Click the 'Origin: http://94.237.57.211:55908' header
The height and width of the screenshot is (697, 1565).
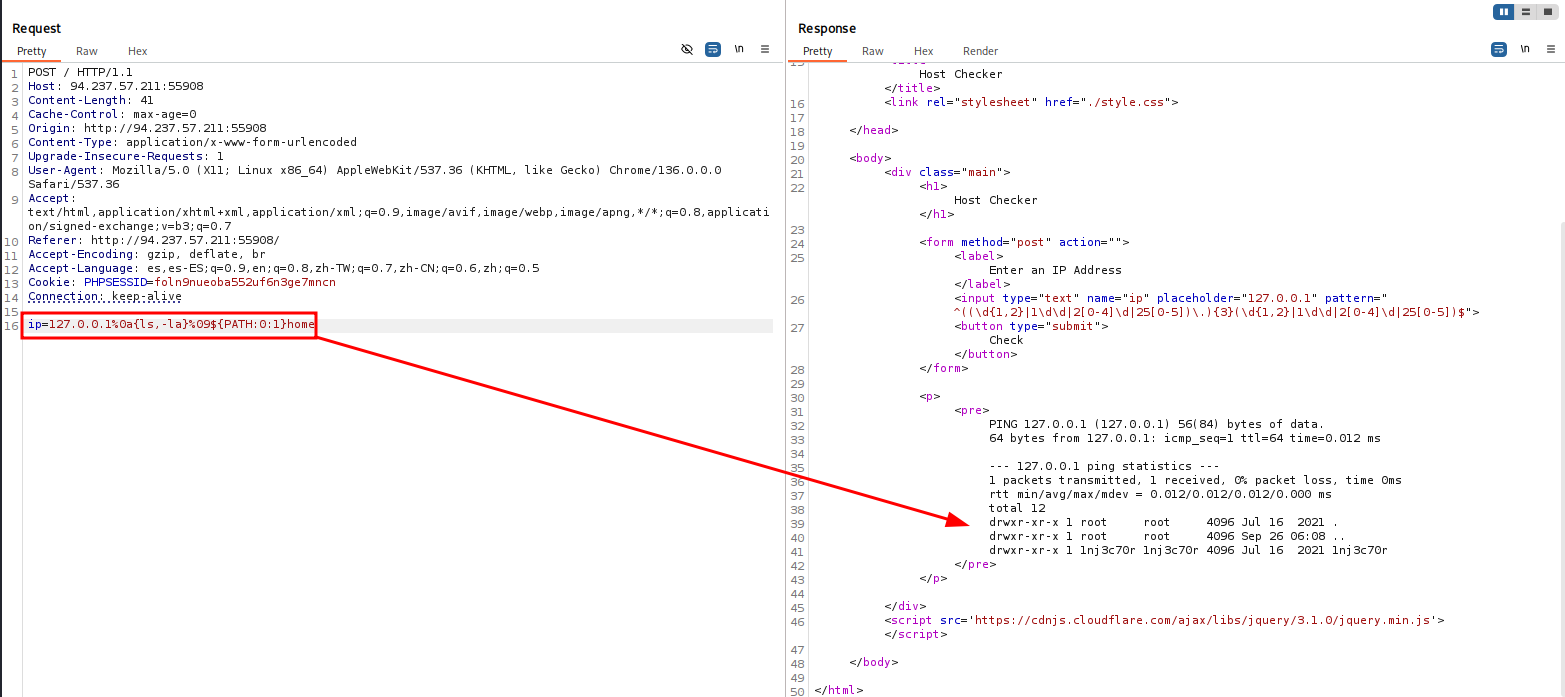click(147, 128)
